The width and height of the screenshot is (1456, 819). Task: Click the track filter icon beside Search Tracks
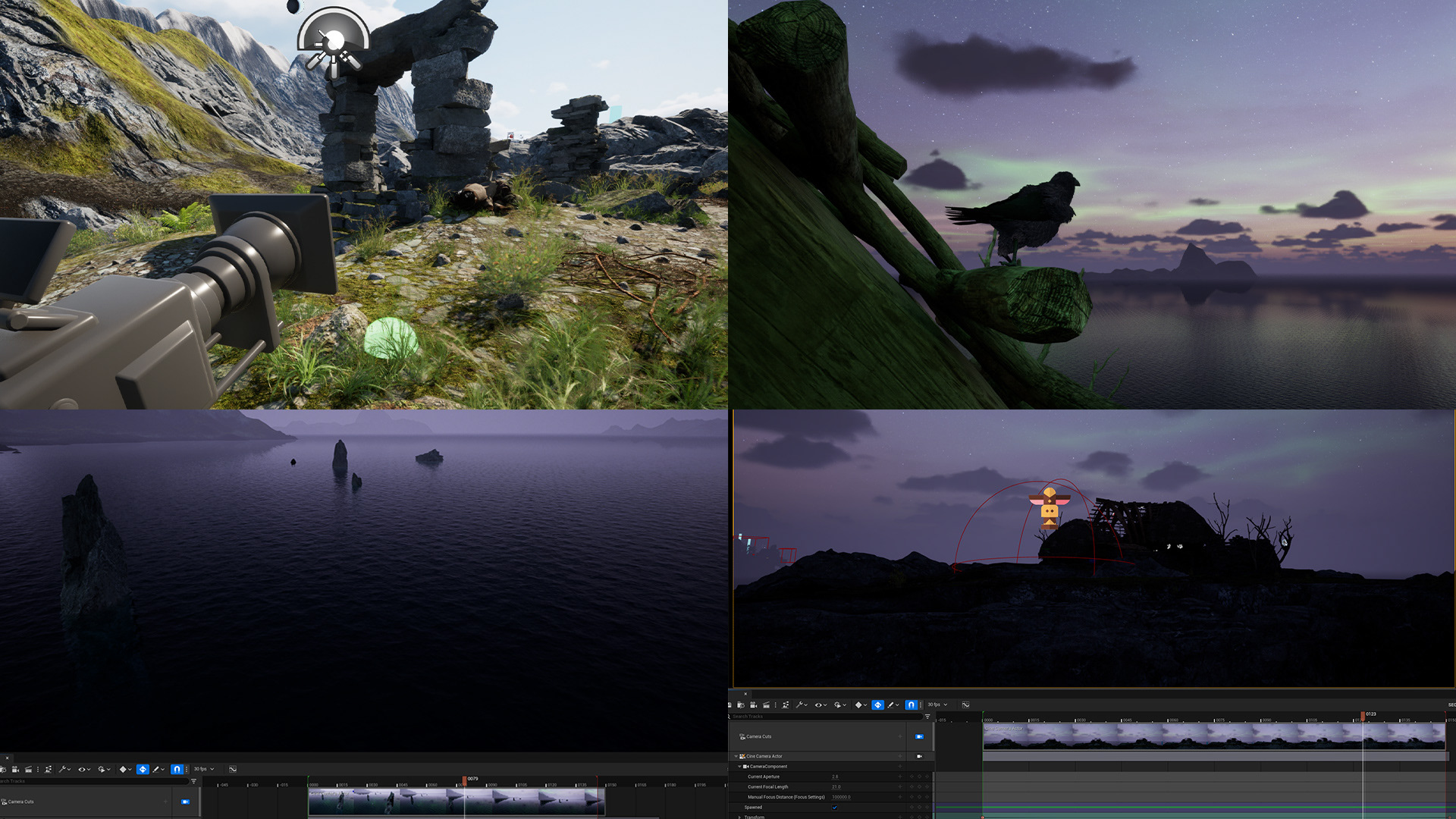click(x=927, y=716)
